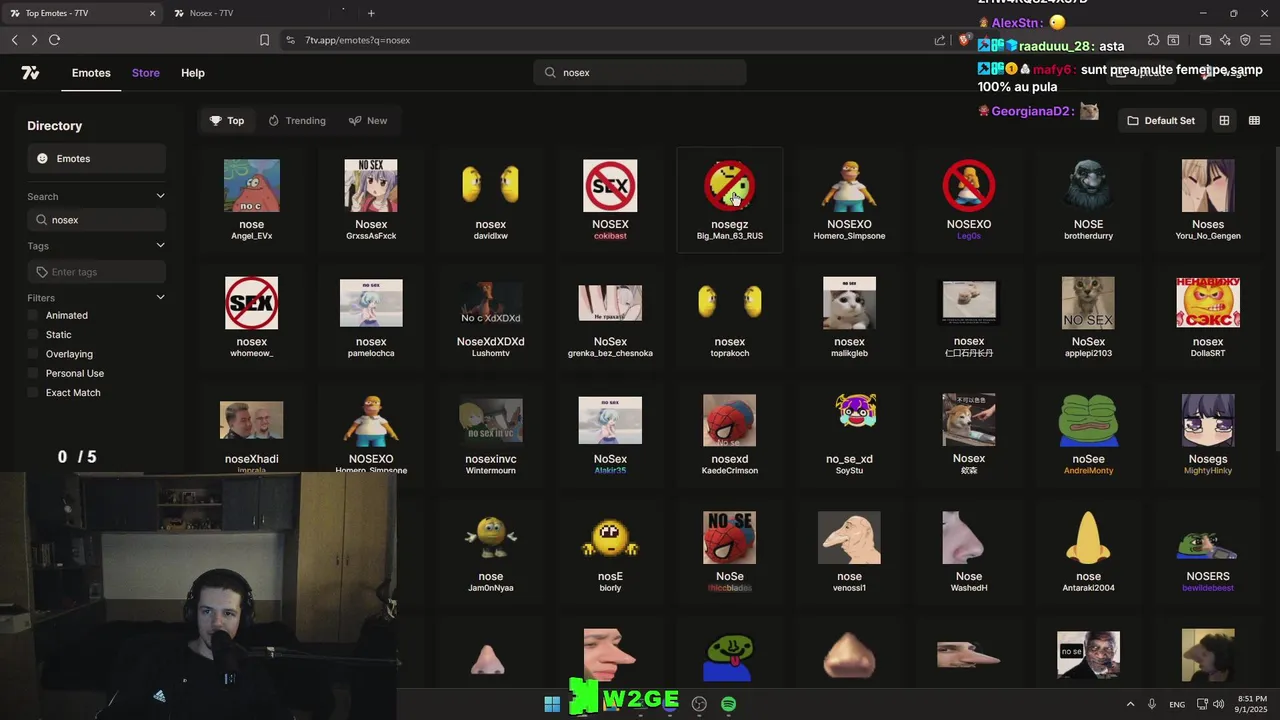Screen dimensions: 1280x720
Task: Open a new browser tab with plus
Action: pyautogui.click(x=371, y=13)
